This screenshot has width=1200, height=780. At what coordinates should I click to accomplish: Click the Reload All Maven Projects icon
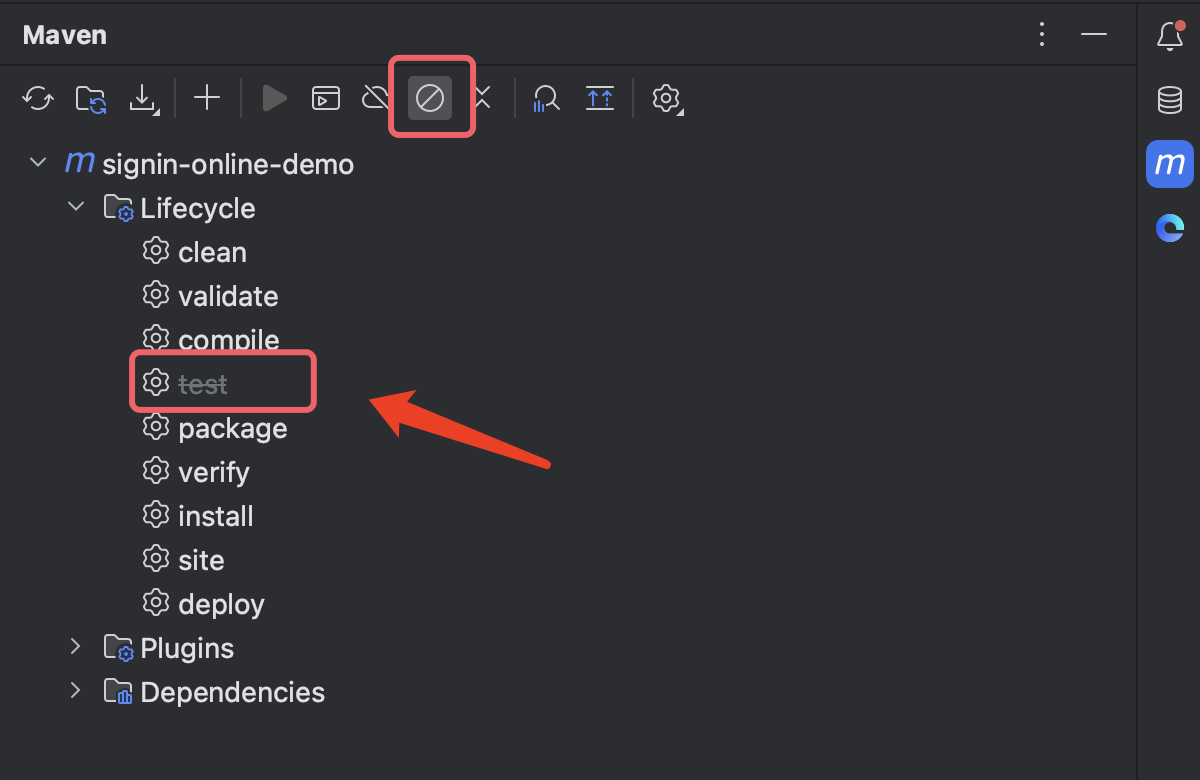(x=38, y=98)
